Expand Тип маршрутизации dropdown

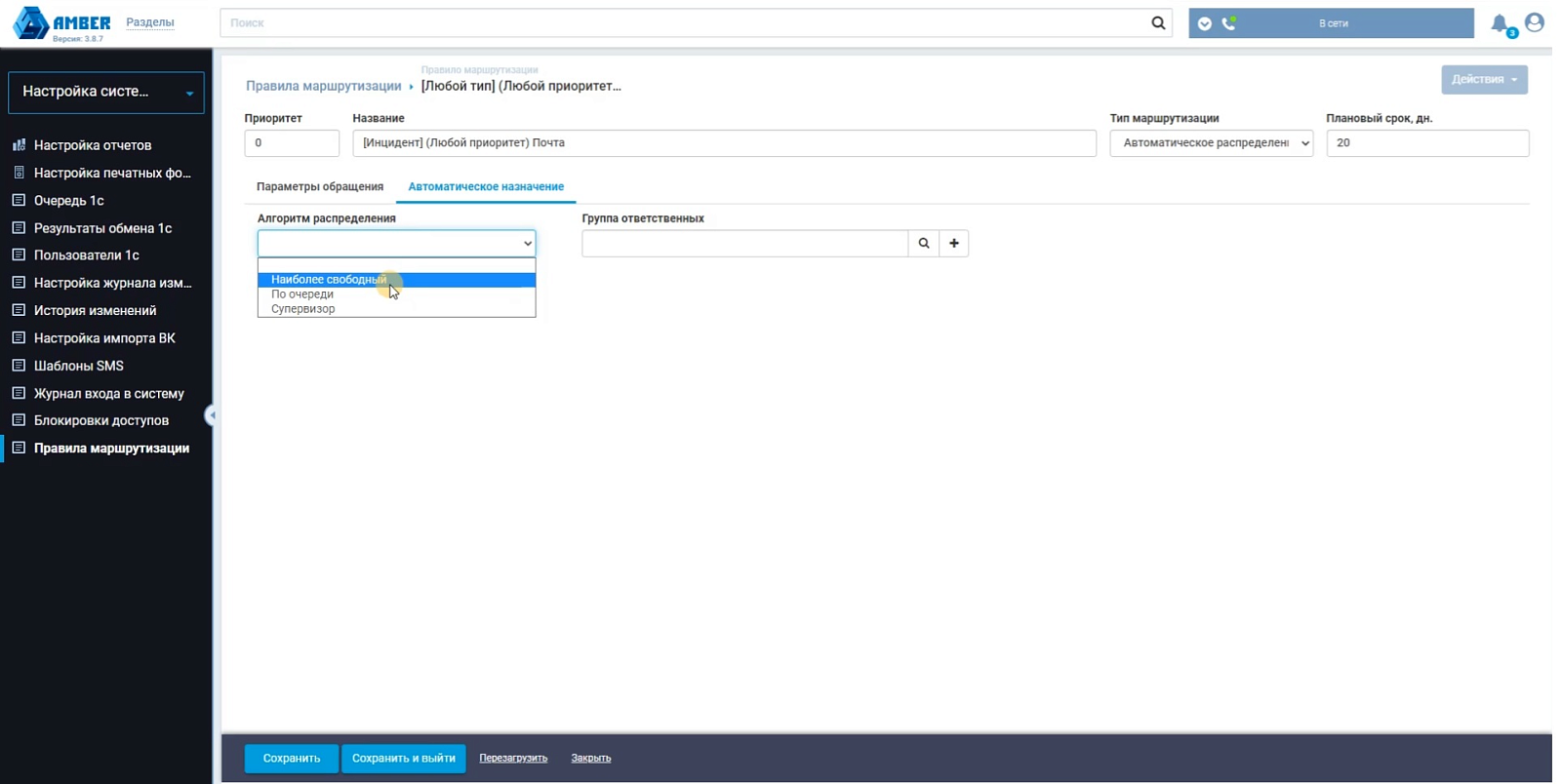pos(1211,142)
